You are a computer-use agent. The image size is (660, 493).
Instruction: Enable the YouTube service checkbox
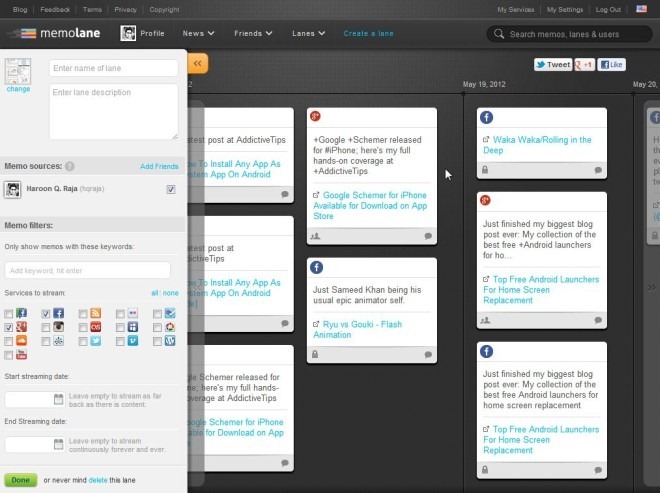click(9, 355)
